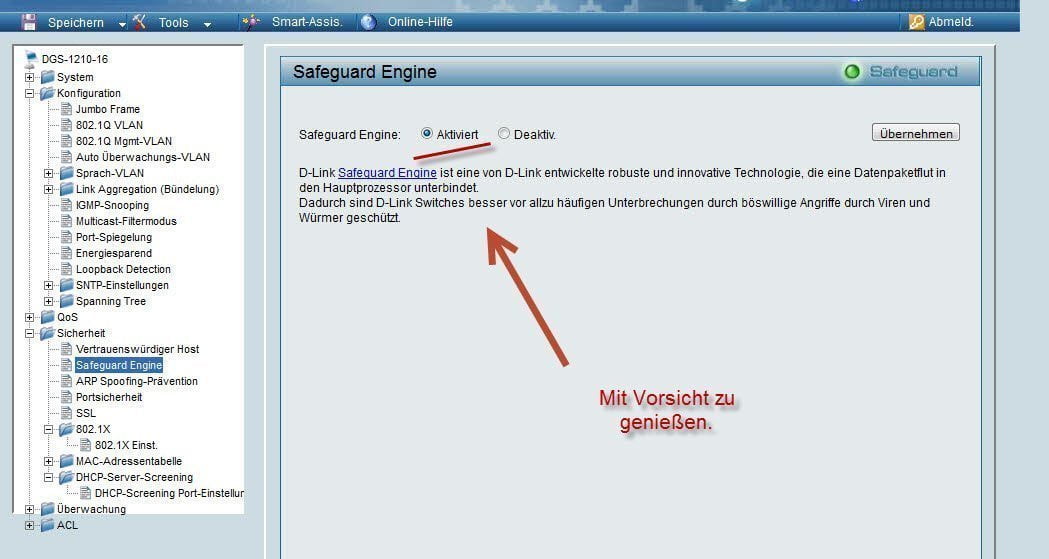Click the Loopback Detection page icon

coord(66,269)
